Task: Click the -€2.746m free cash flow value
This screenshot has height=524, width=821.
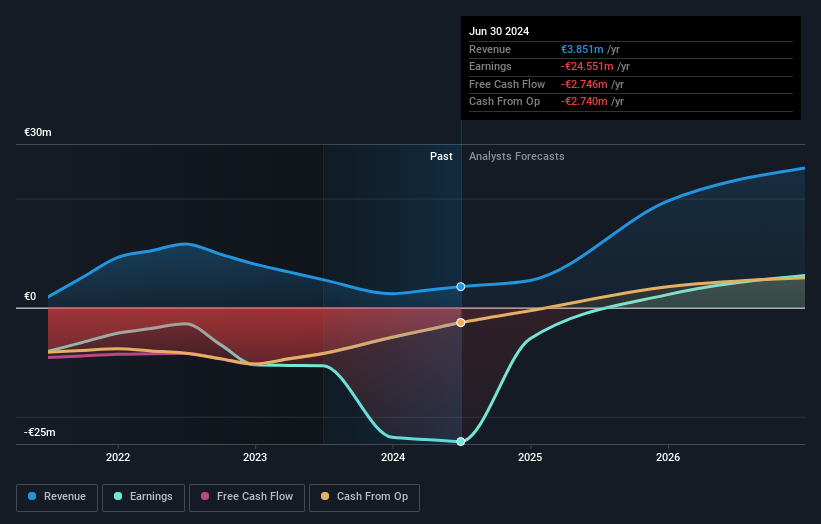Action: click(x=584, y=84)
